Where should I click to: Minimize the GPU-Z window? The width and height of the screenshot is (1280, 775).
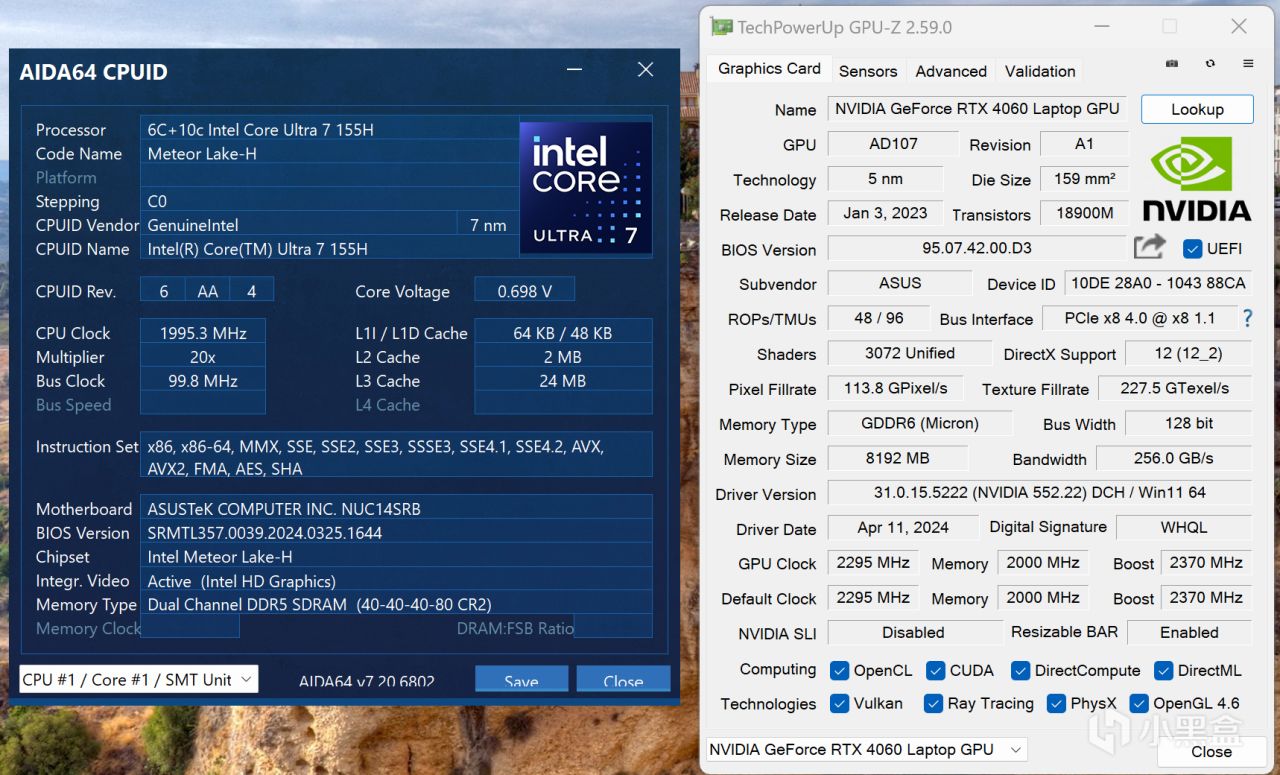coord(1100,27)
